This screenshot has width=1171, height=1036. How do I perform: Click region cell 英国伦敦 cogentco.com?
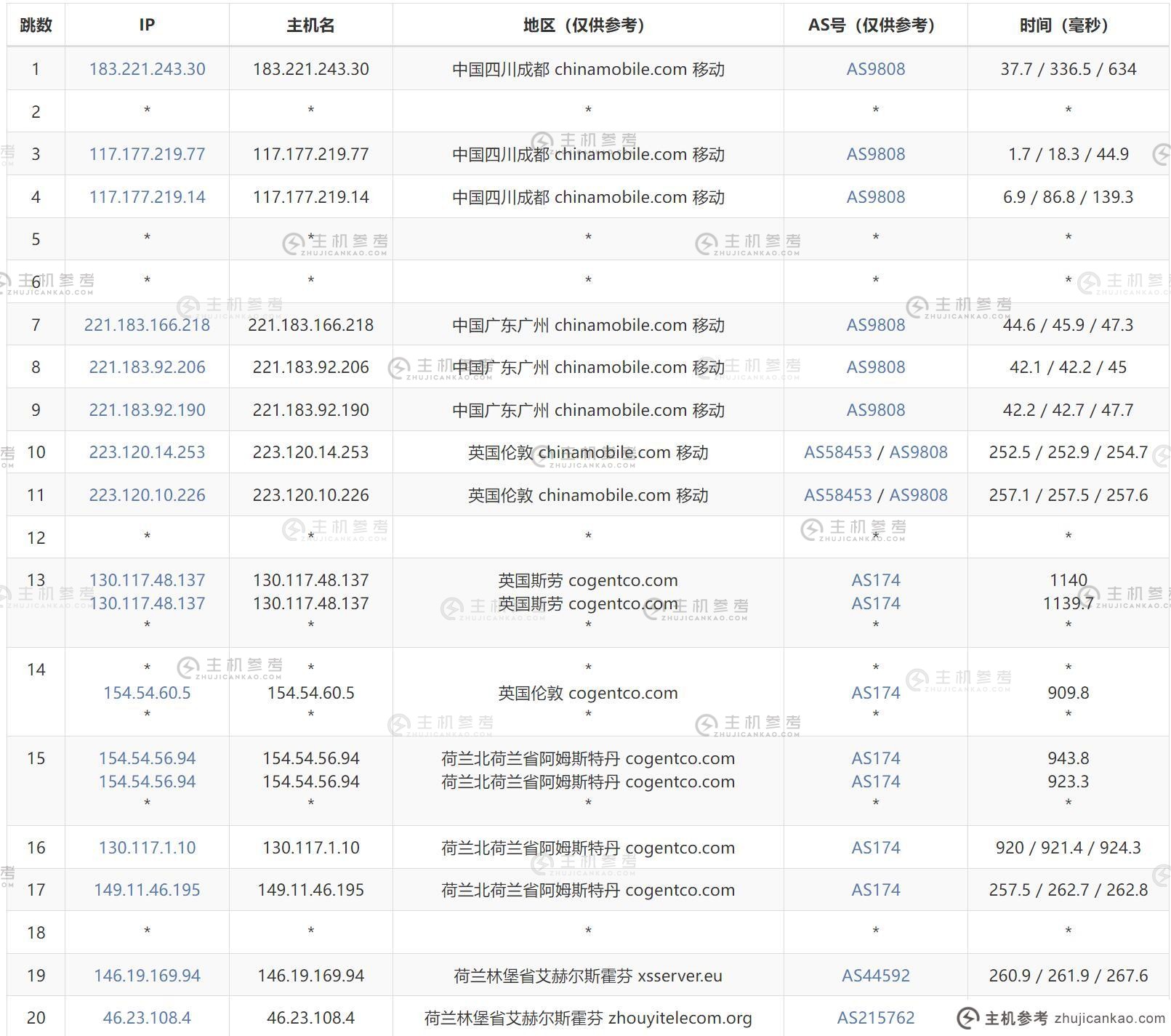588,693
